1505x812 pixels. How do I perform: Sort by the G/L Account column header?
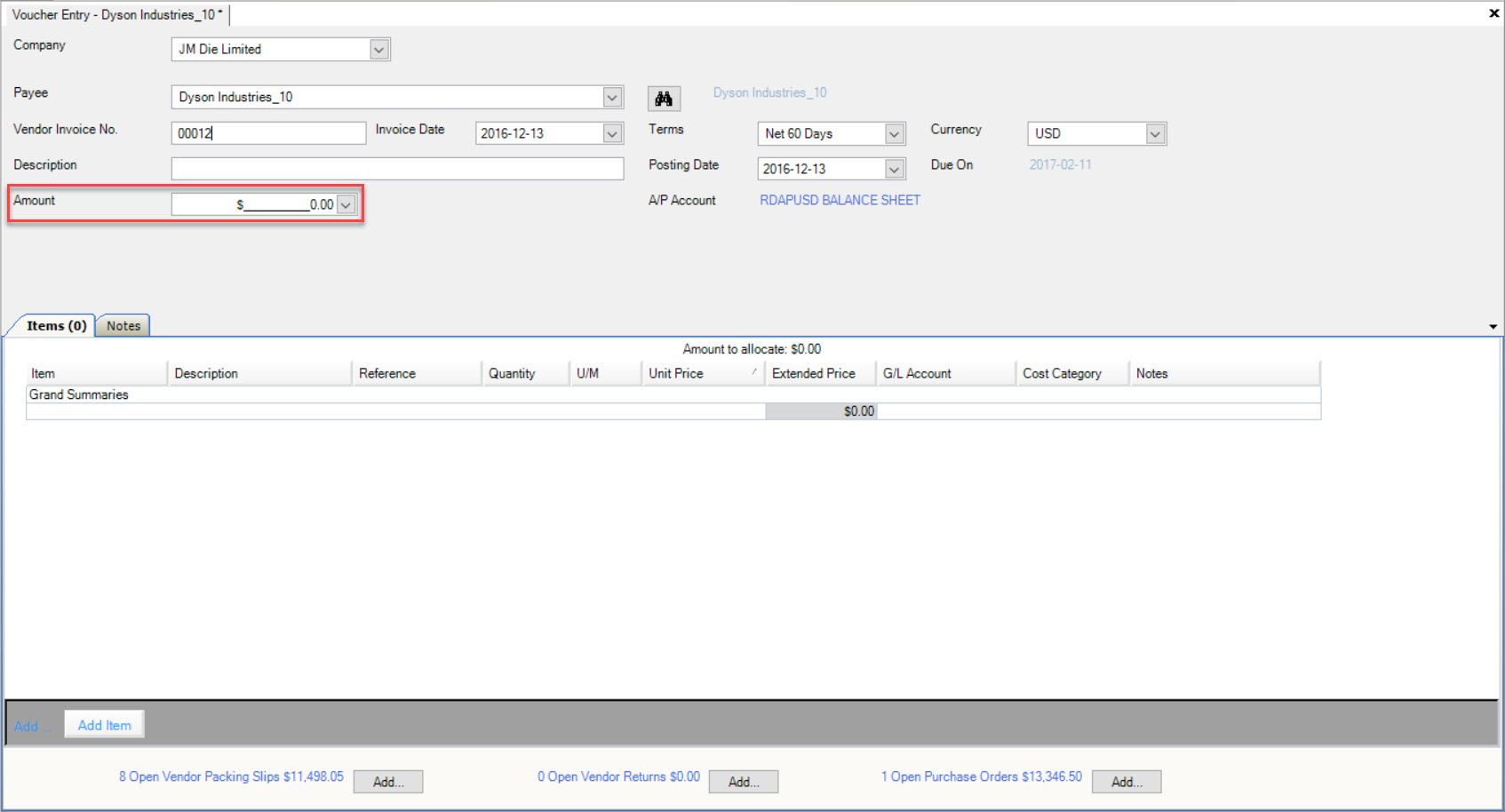[945, 373]
